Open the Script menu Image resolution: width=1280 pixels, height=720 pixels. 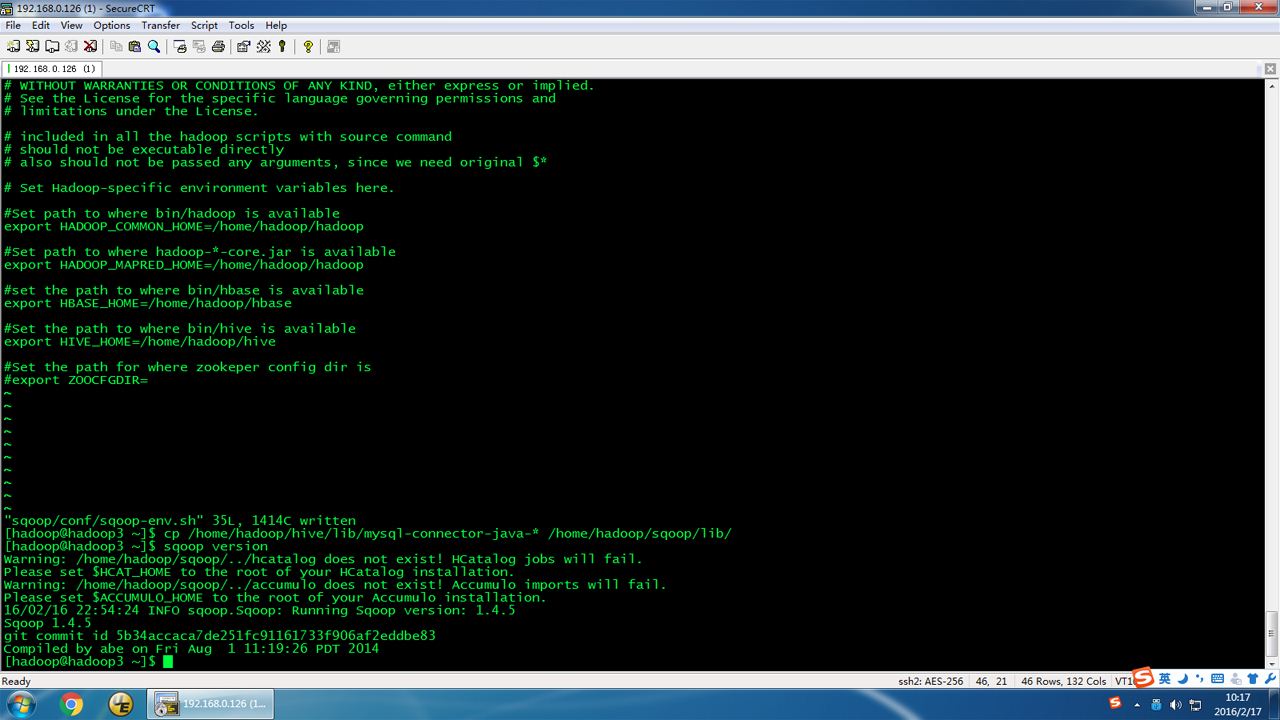pyautogui.click(x=204, y=25)
